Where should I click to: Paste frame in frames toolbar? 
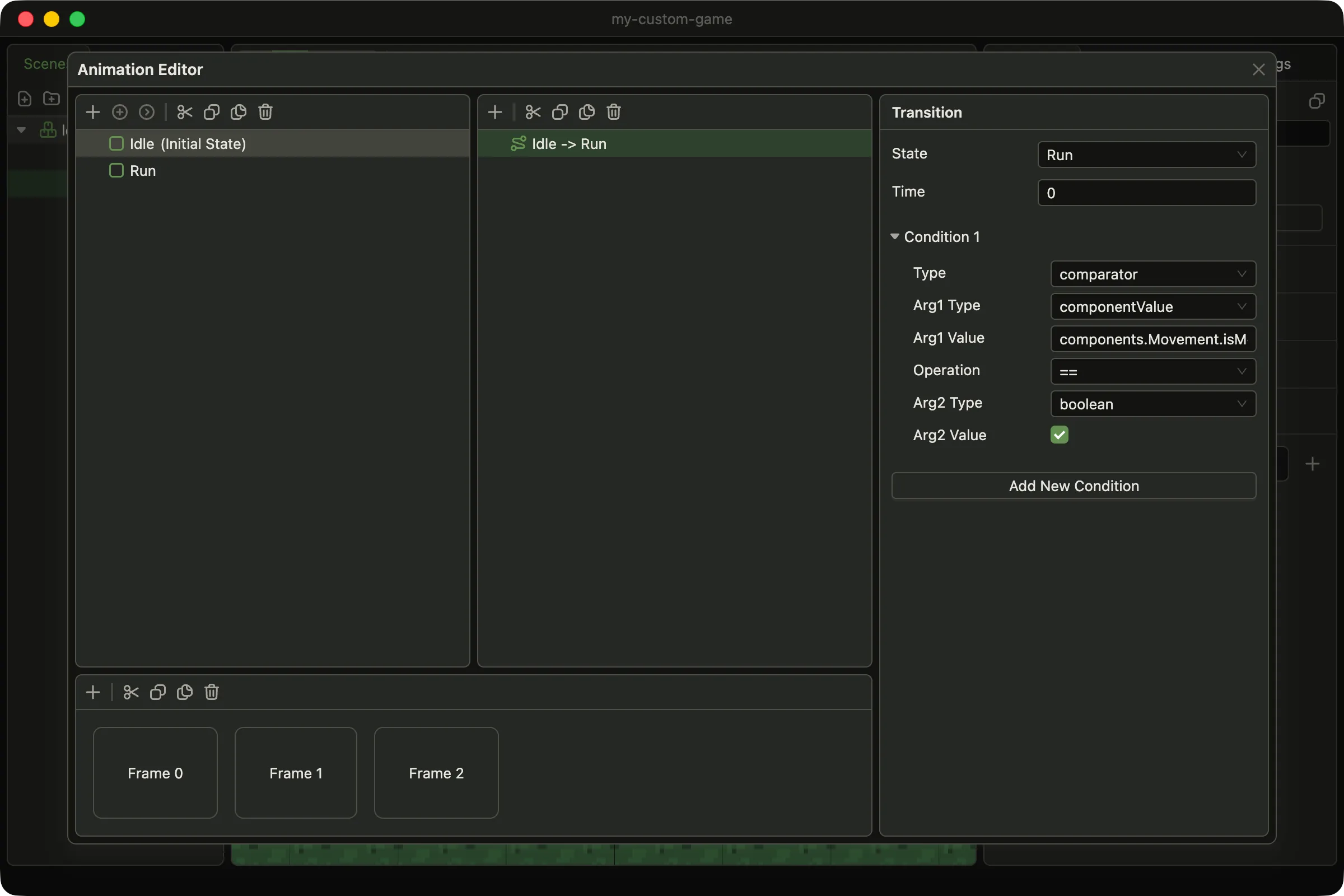(185, 693)
